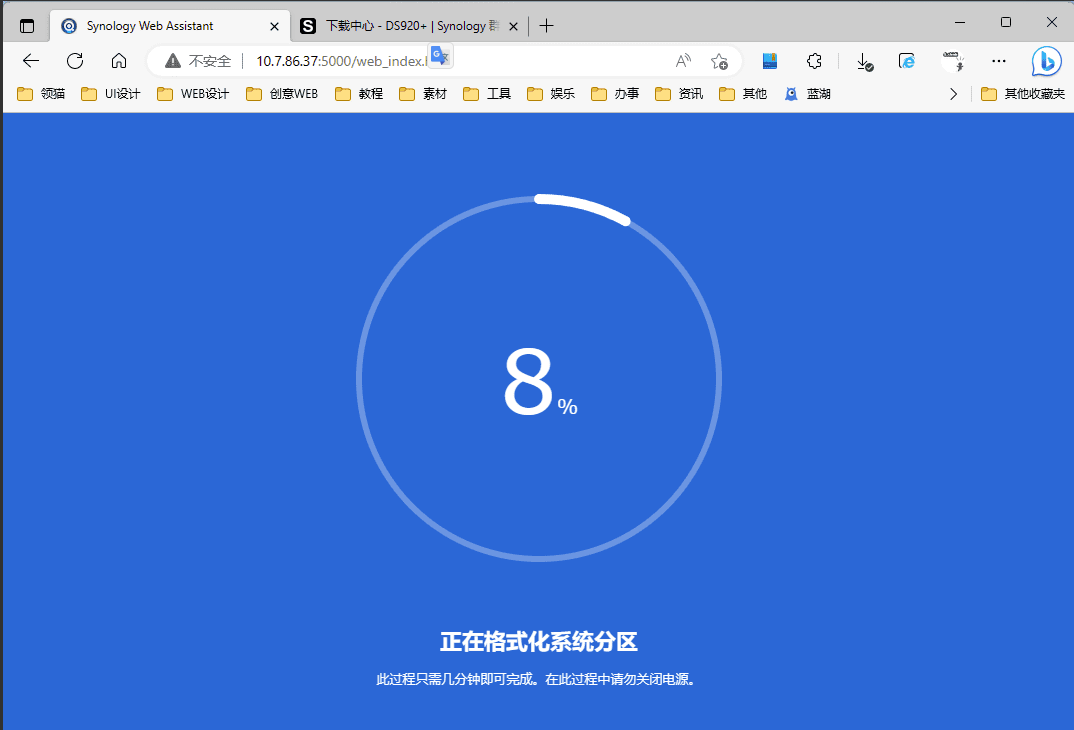Open the 其他收藏夹 bookmarks folder
1074x730 pixels.
point(1022,94)
